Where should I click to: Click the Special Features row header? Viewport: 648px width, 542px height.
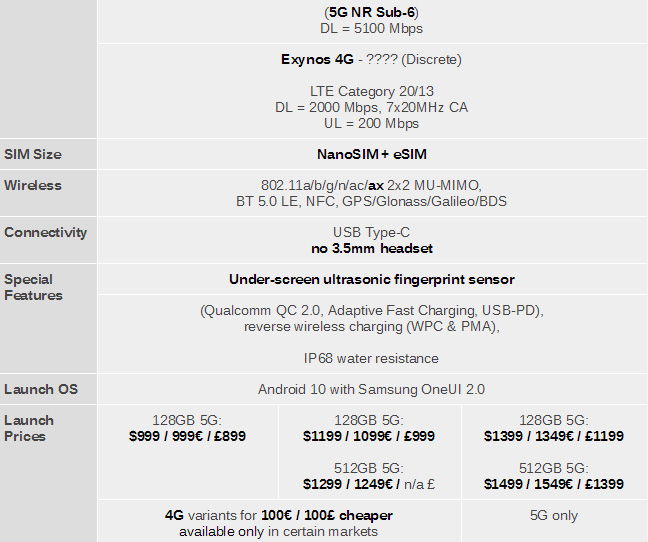(x=33, y=287)
